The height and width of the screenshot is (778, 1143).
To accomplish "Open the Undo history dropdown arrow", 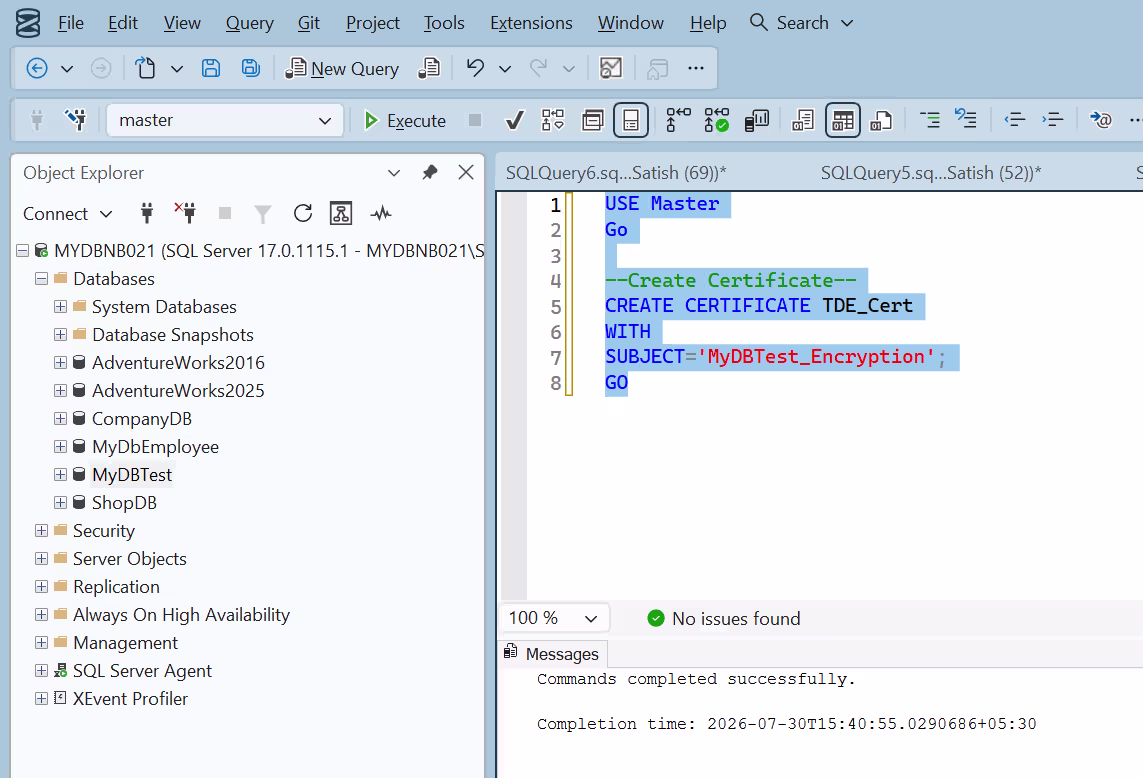I will (504, 69).
